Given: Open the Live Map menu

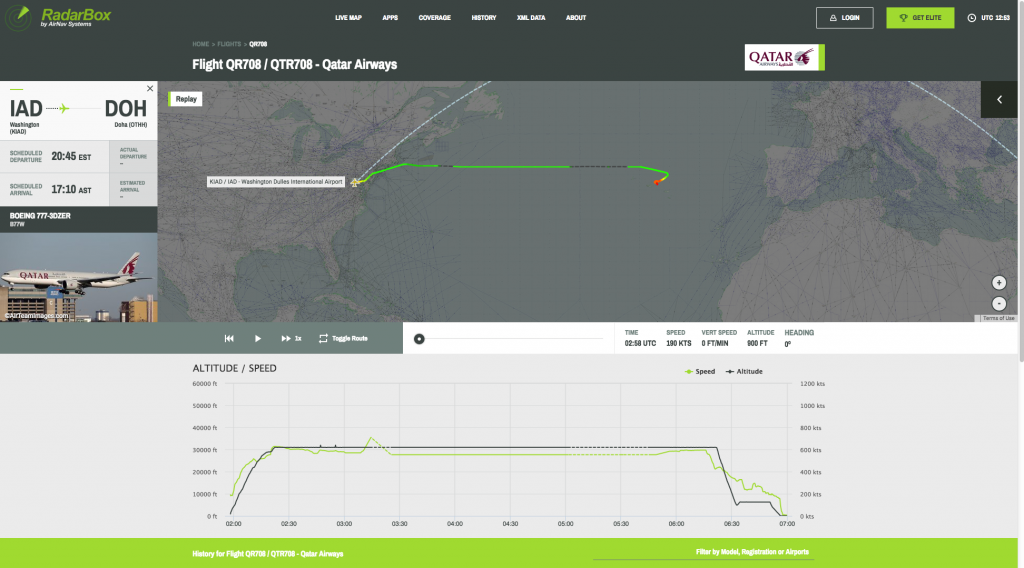Looking at the screenshot, I should pyautogui.click(x=348, y=18).
